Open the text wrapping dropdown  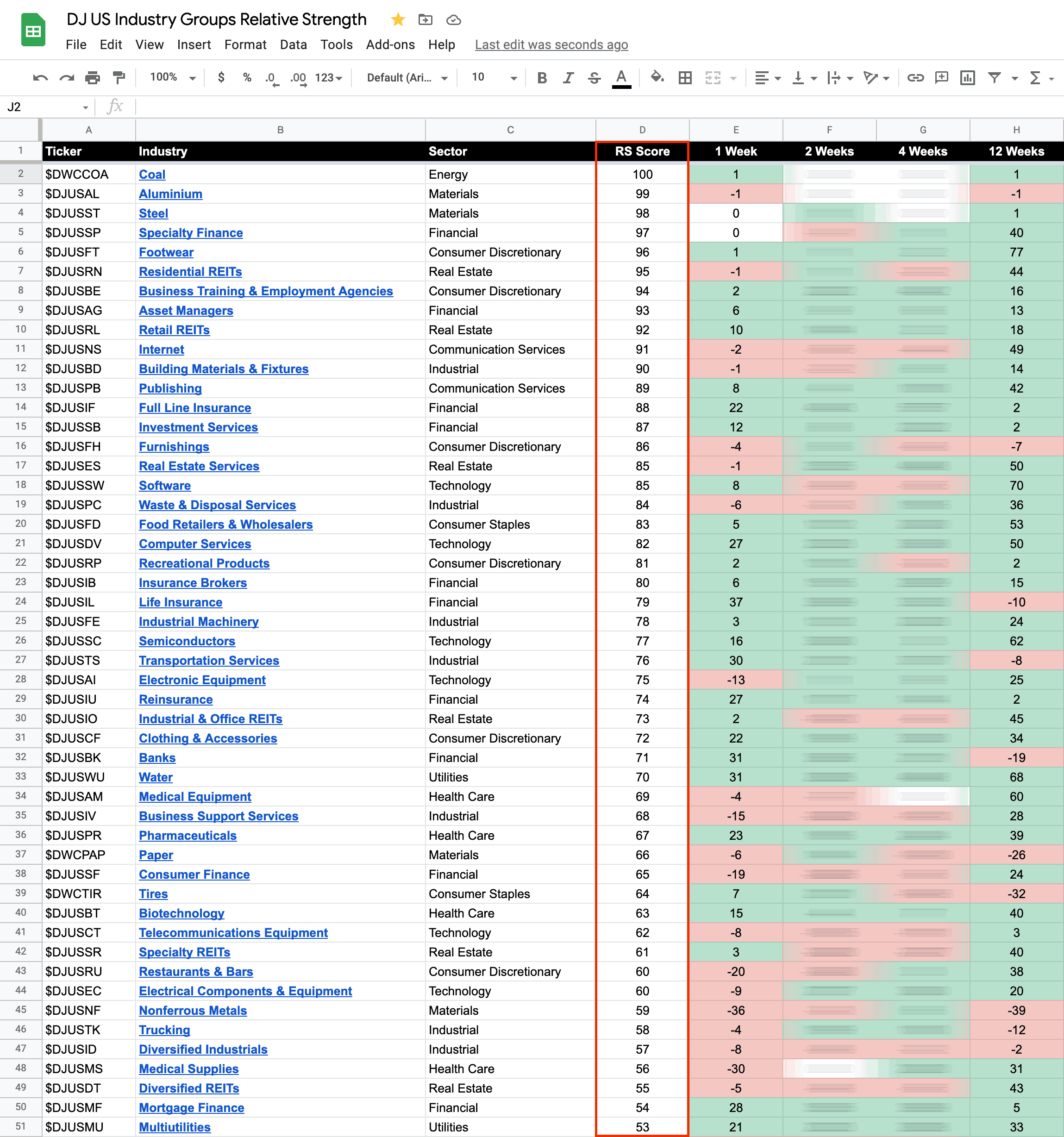click(x=840, y=78)
